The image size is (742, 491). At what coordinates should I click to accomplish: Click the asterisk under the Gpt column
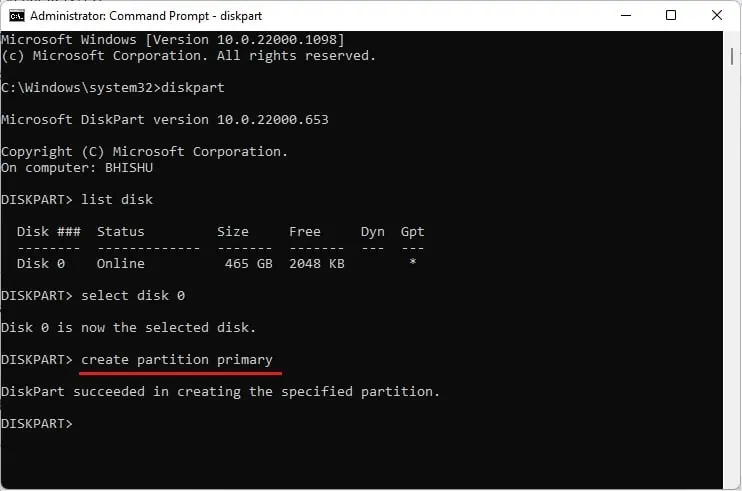click(x=412, y=263)
